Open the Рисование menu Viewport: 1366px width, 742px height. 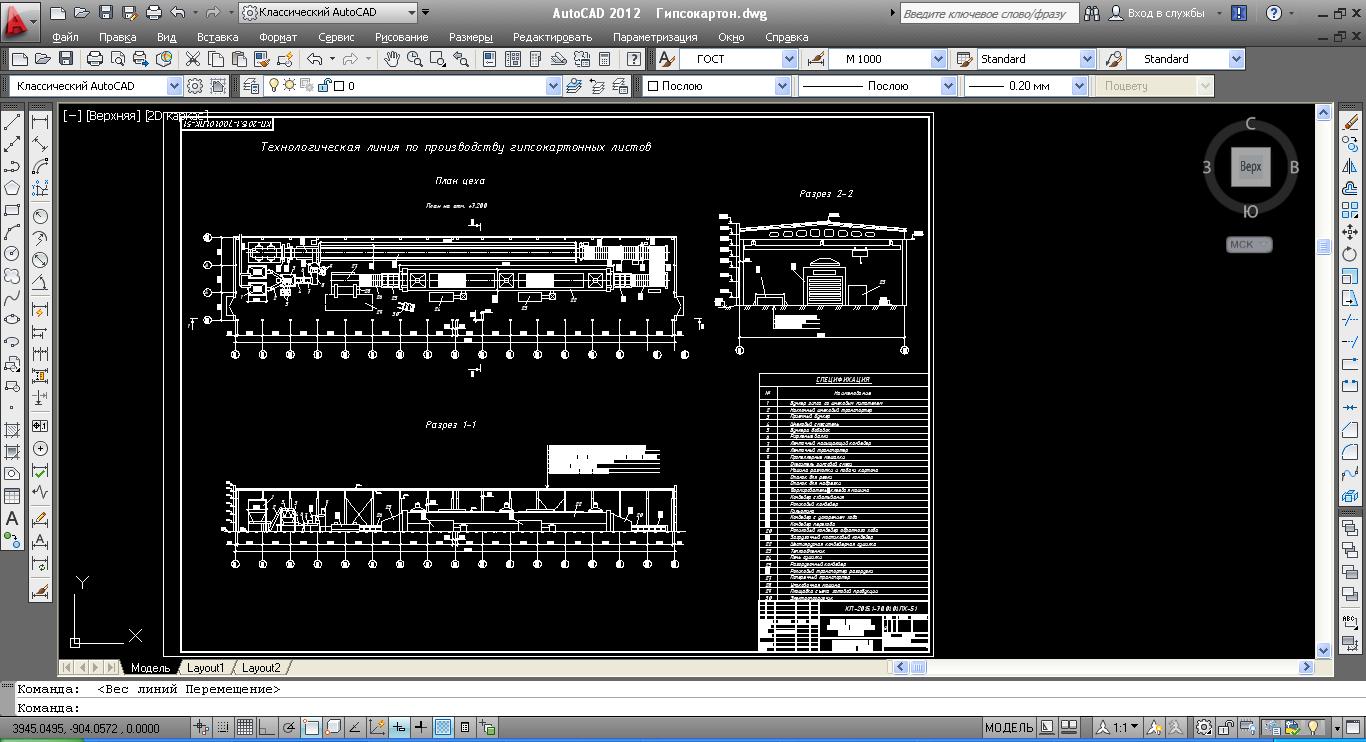(x=401, y=37)
